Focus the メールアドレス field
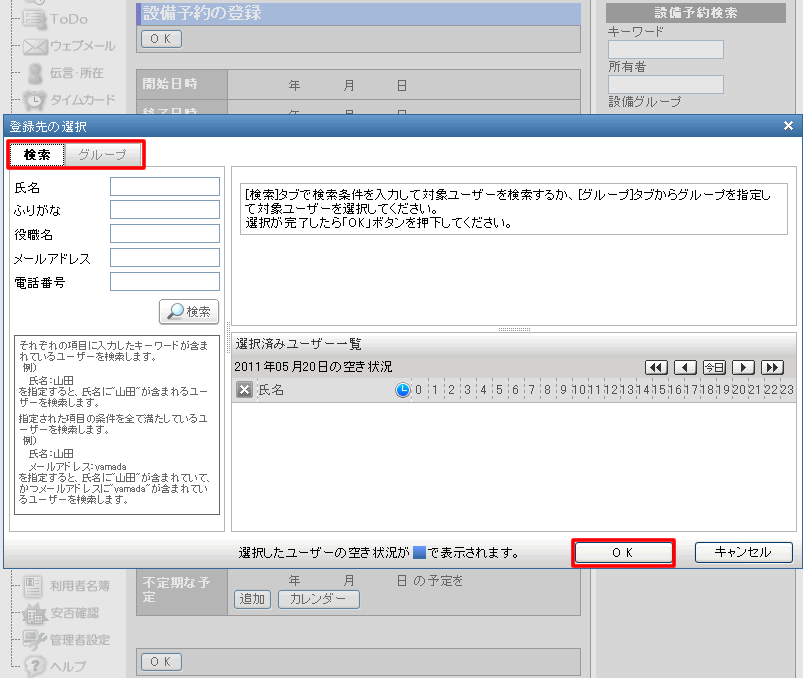The height and width of the screenshot is (678, 803). [x=165, y=258]
